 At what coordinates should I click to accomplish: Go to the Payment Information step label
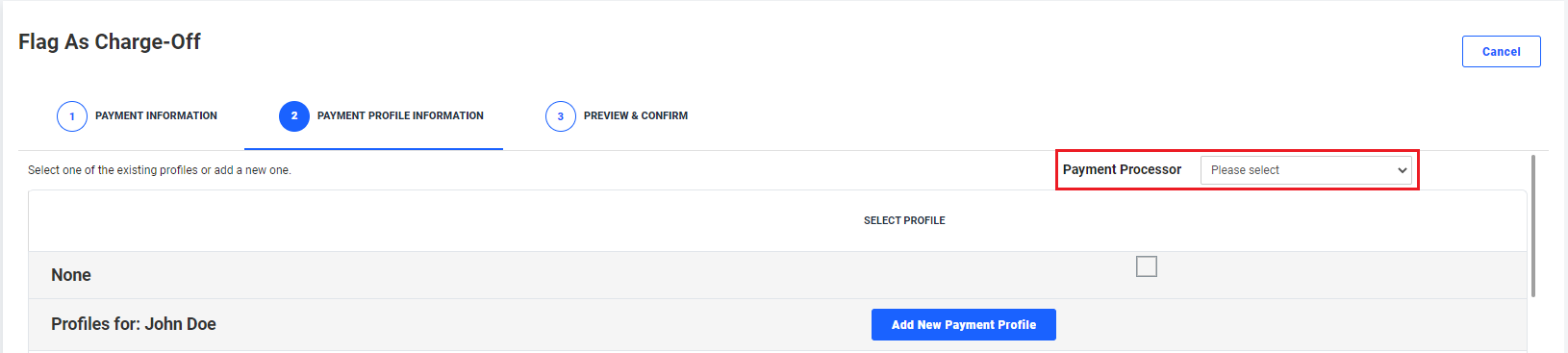click(x=156, y=115)
